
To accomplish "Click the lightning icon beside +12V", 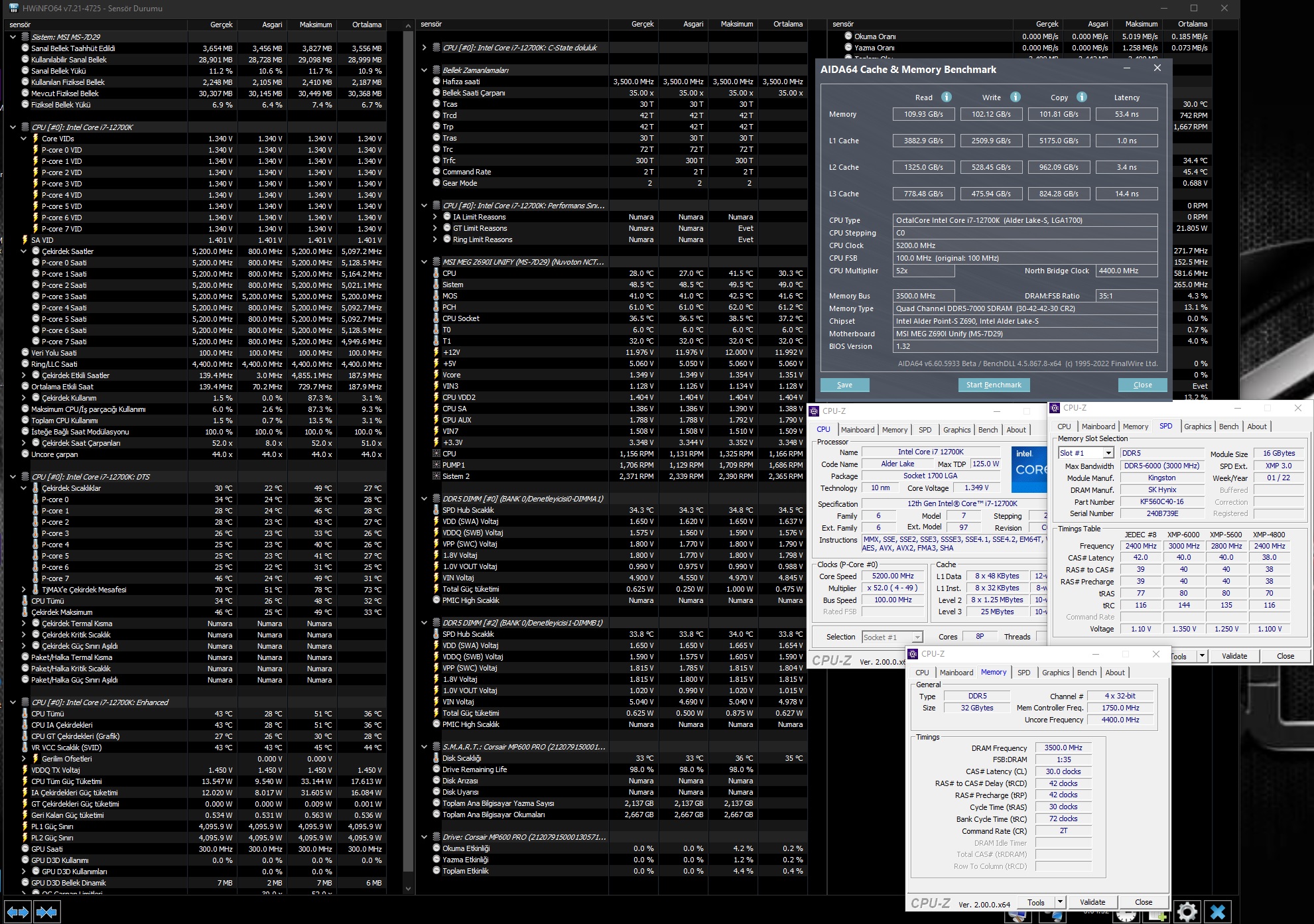I will coord(436,352).
